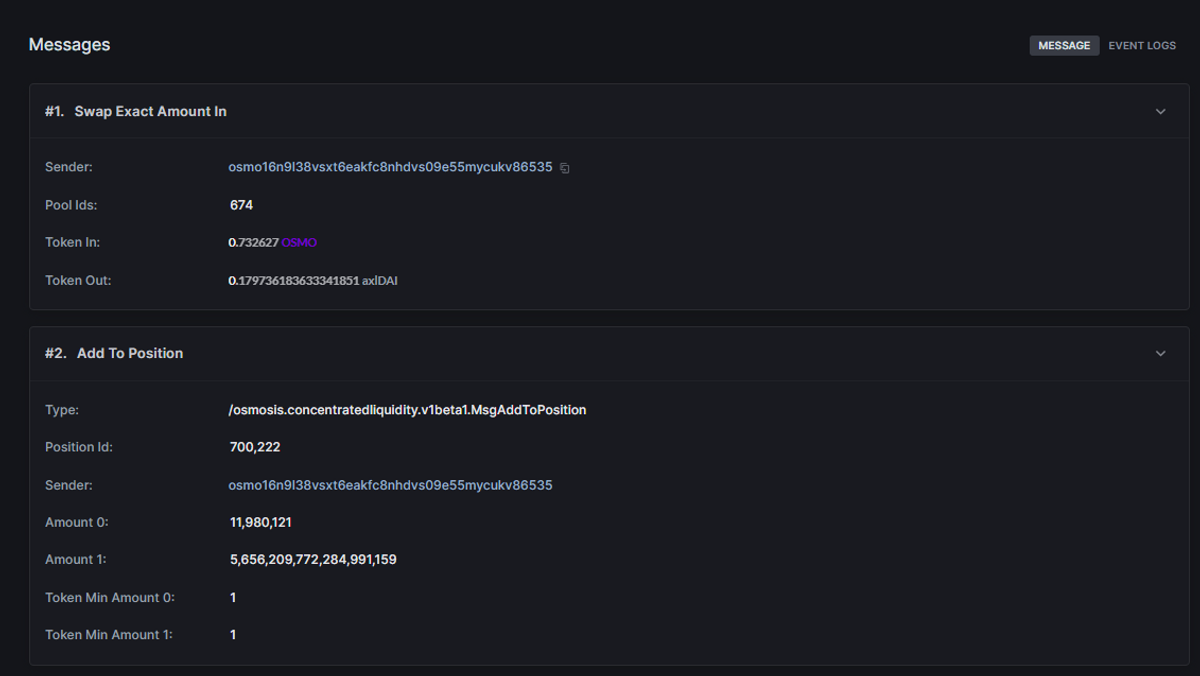Click the 'Position Id:' label
This screenshot has width=1200, height=676.
pos(79,447)
